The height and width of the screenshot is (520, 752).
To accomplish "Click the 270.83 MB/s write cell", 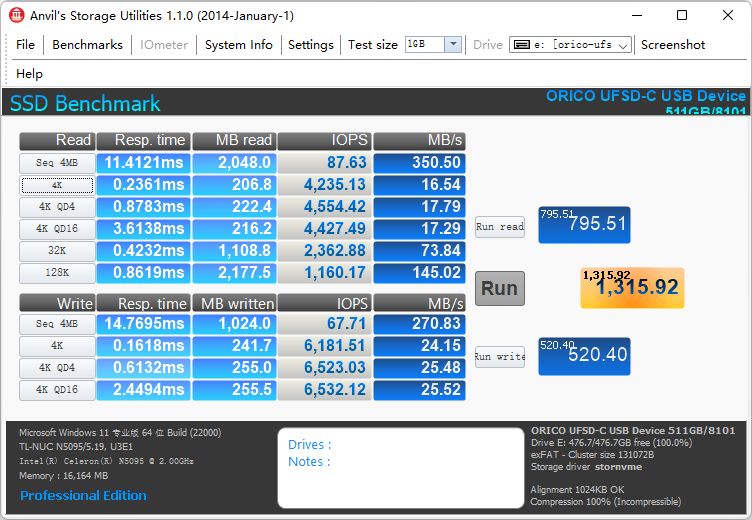I will point(419,324).
